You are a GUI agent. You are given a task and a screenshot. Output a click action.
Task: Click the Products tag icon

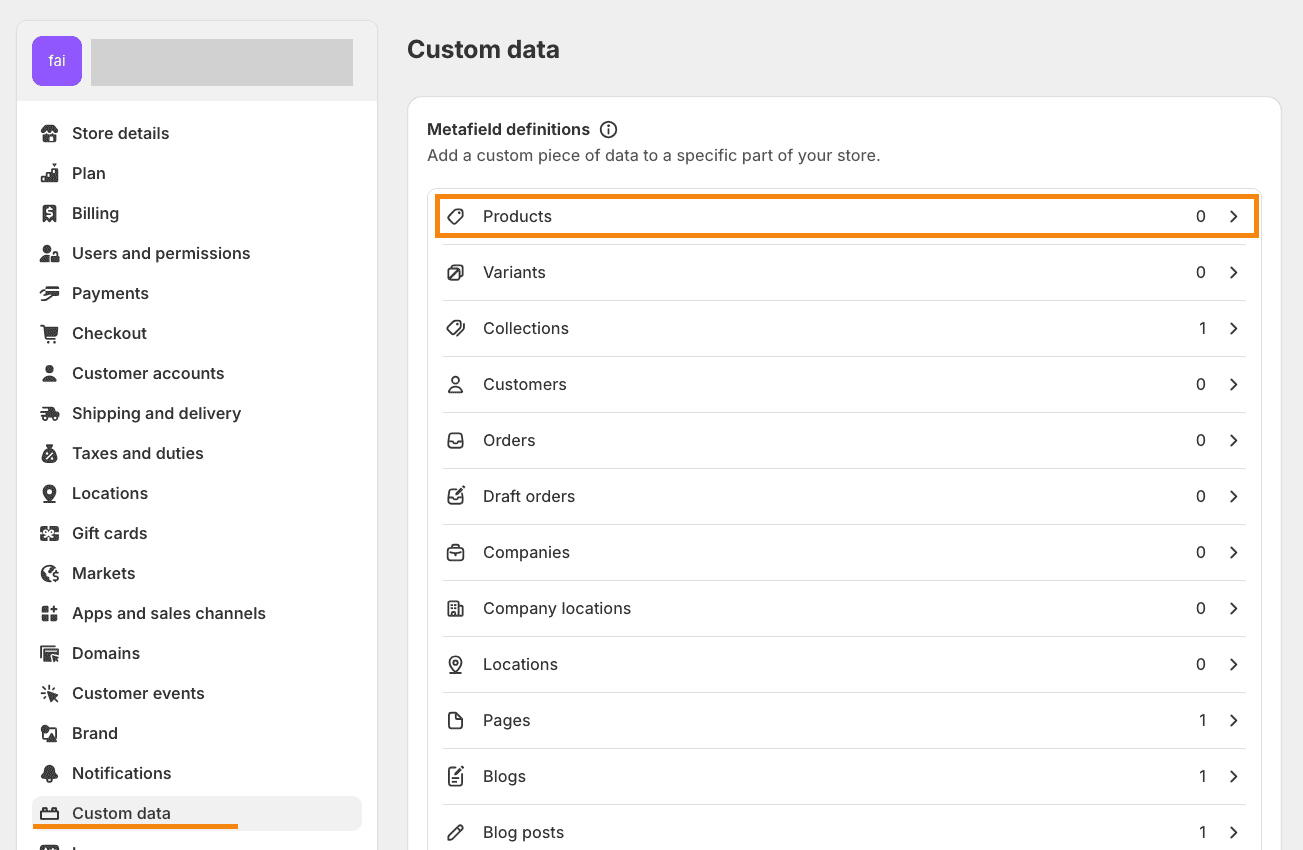(456, 216)
